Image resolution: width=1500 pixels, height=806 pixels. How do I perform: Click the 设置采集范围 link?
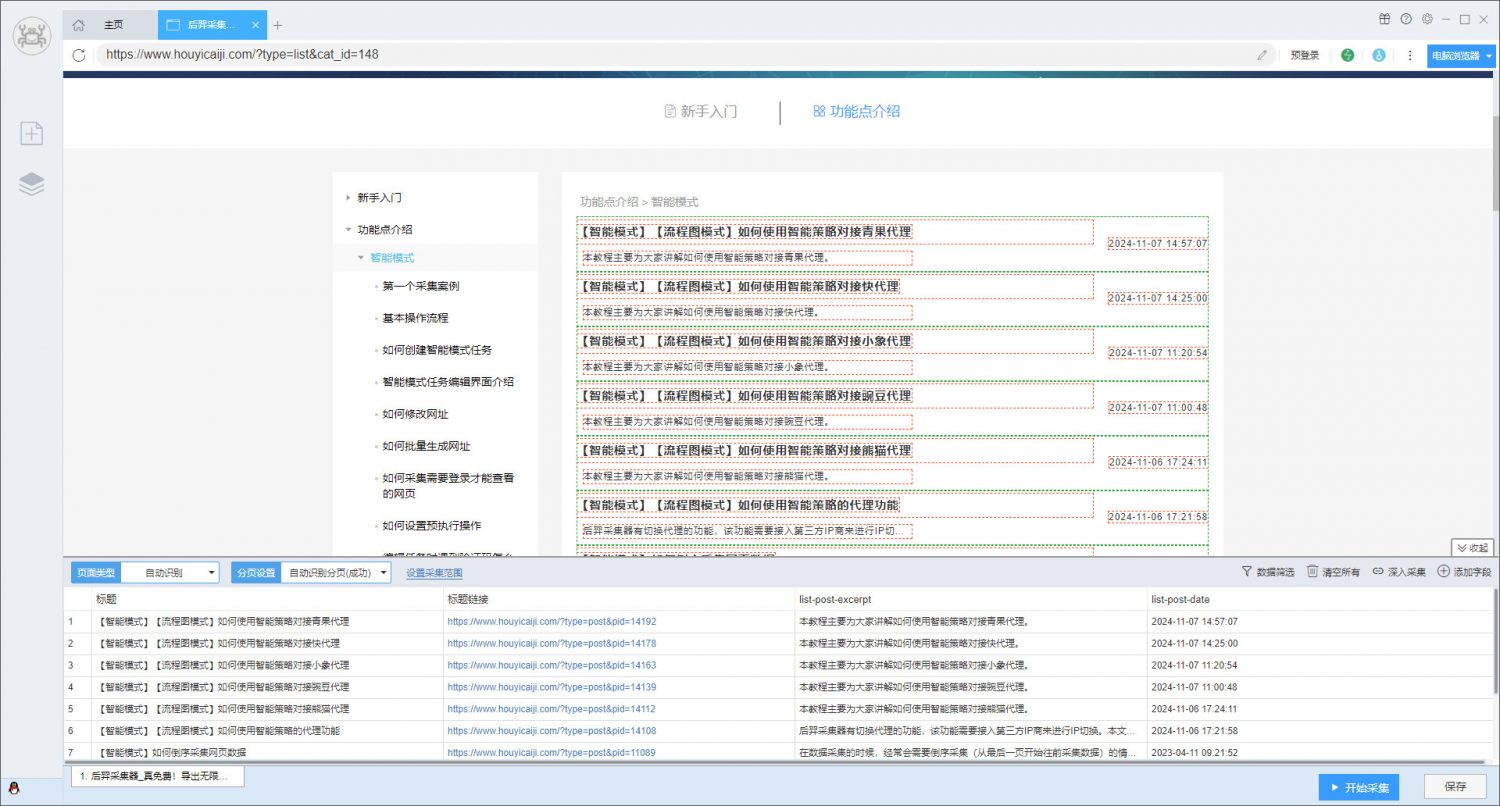[x=434, y=573]
